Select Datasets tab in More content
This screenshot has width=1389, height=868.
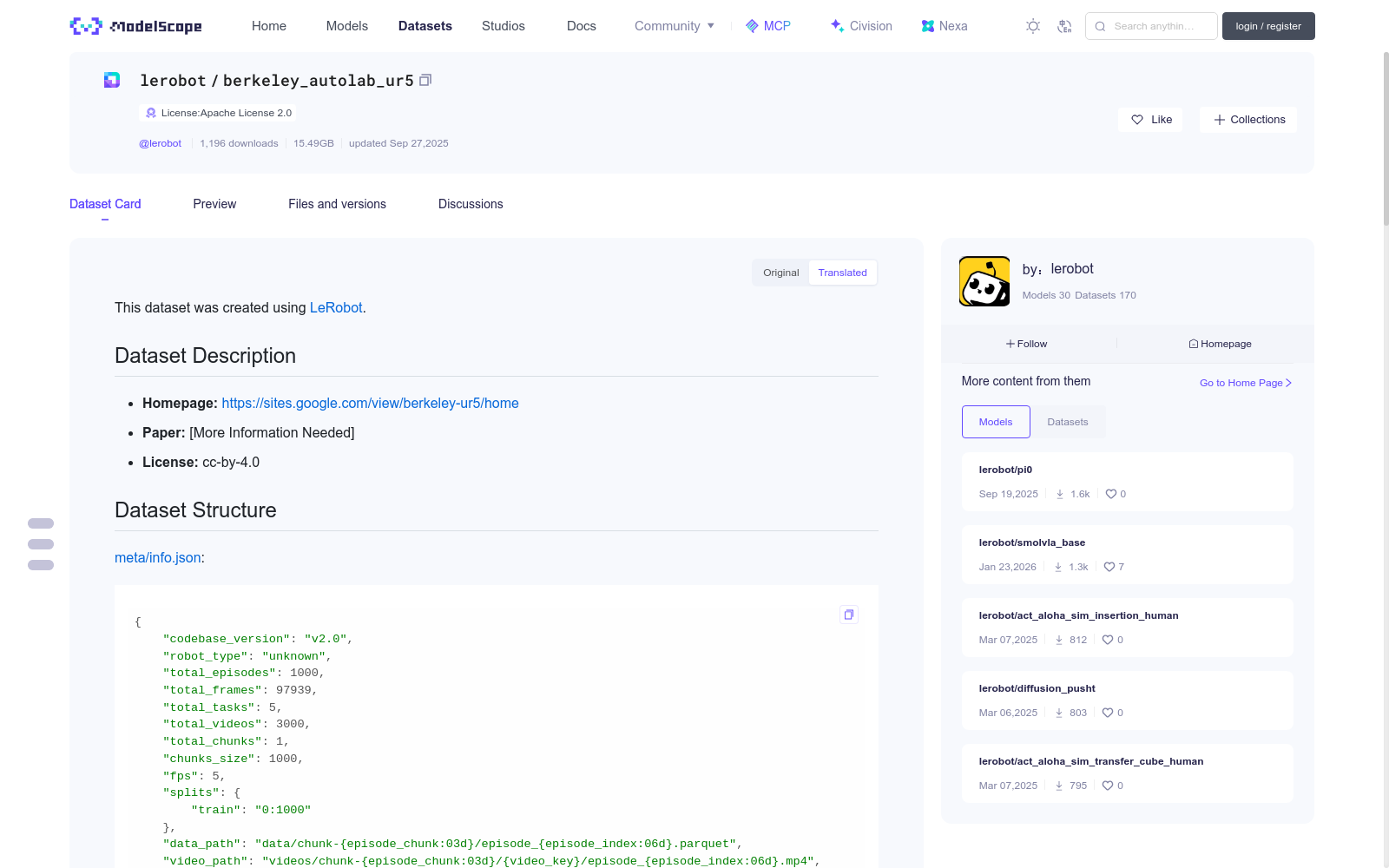(x=1068, y=422)
